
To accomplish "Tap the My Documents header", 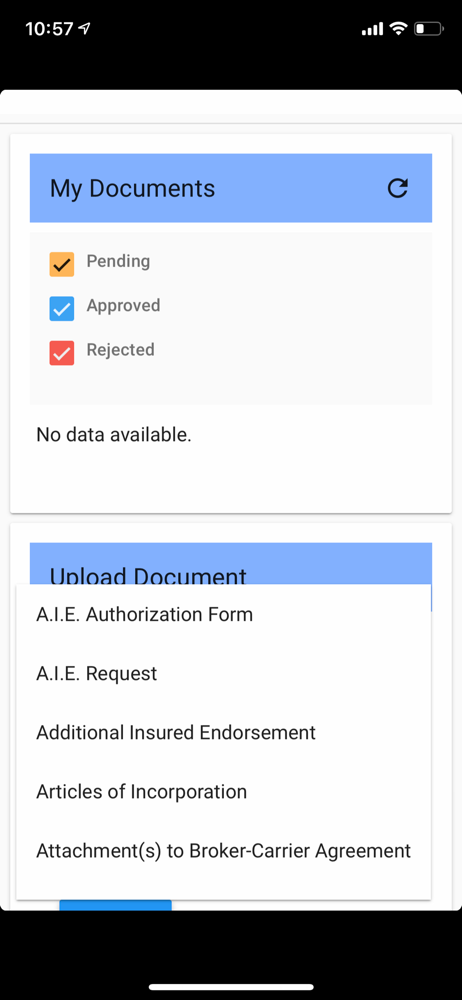I will pos(133,189).
